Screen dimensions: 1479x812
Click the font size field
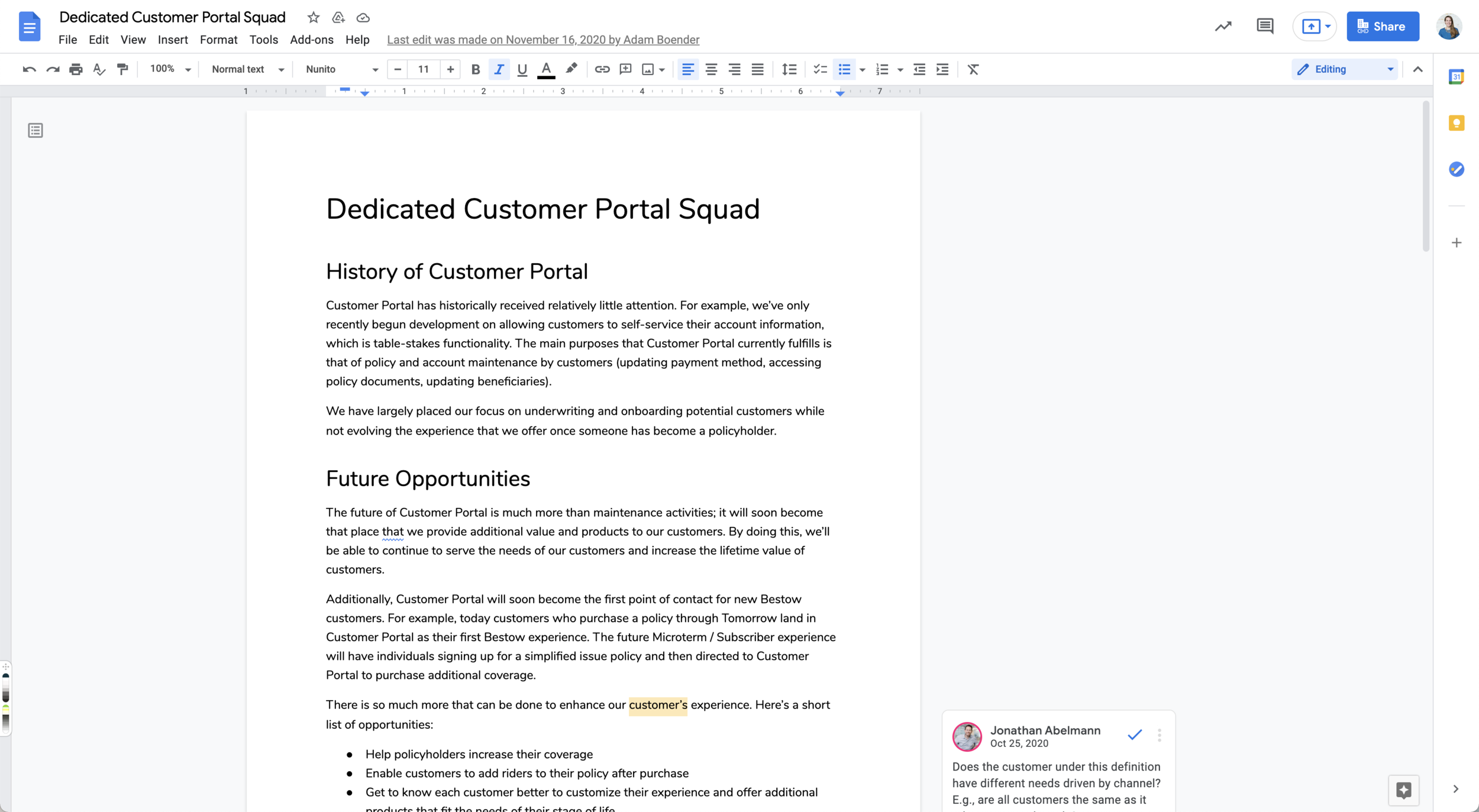[424, 69]
